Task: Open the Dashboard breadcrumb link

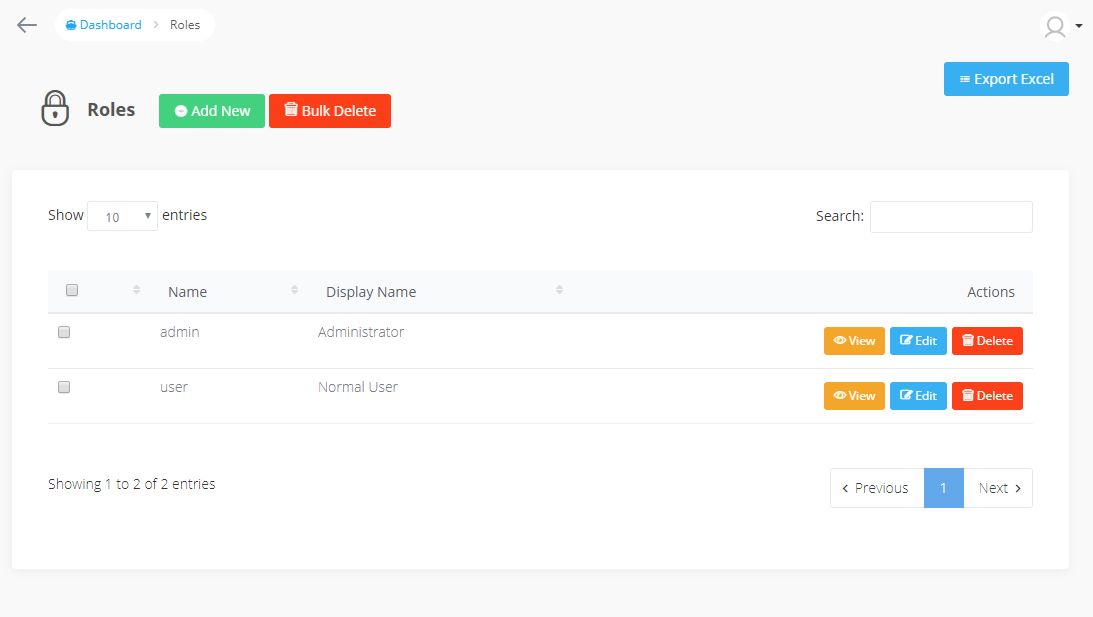Action: click(x=104, y=25)
